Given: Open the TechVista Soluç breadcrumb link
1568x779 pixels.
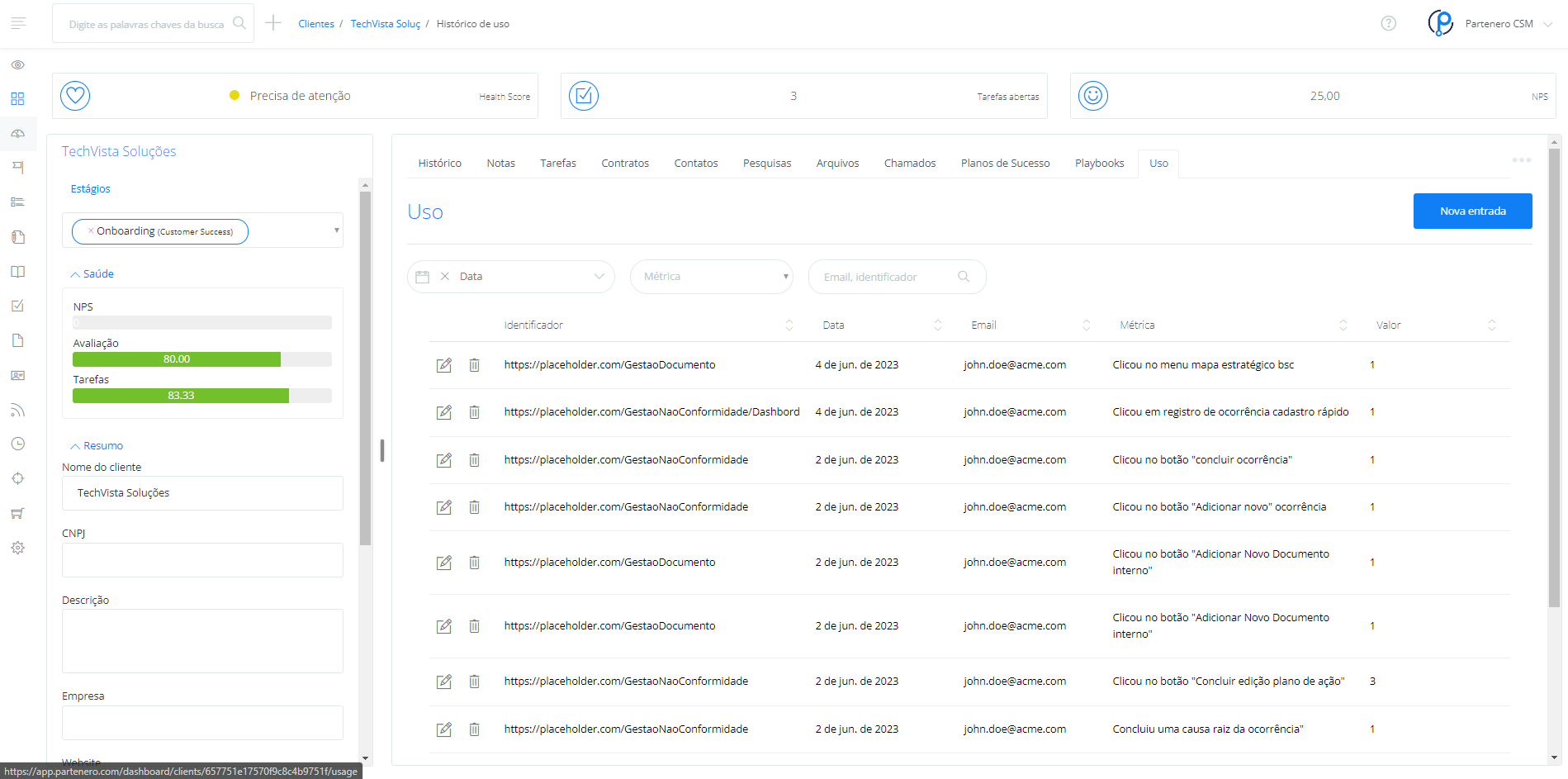Looking at the screenshot, I should (x=386, y=24).
